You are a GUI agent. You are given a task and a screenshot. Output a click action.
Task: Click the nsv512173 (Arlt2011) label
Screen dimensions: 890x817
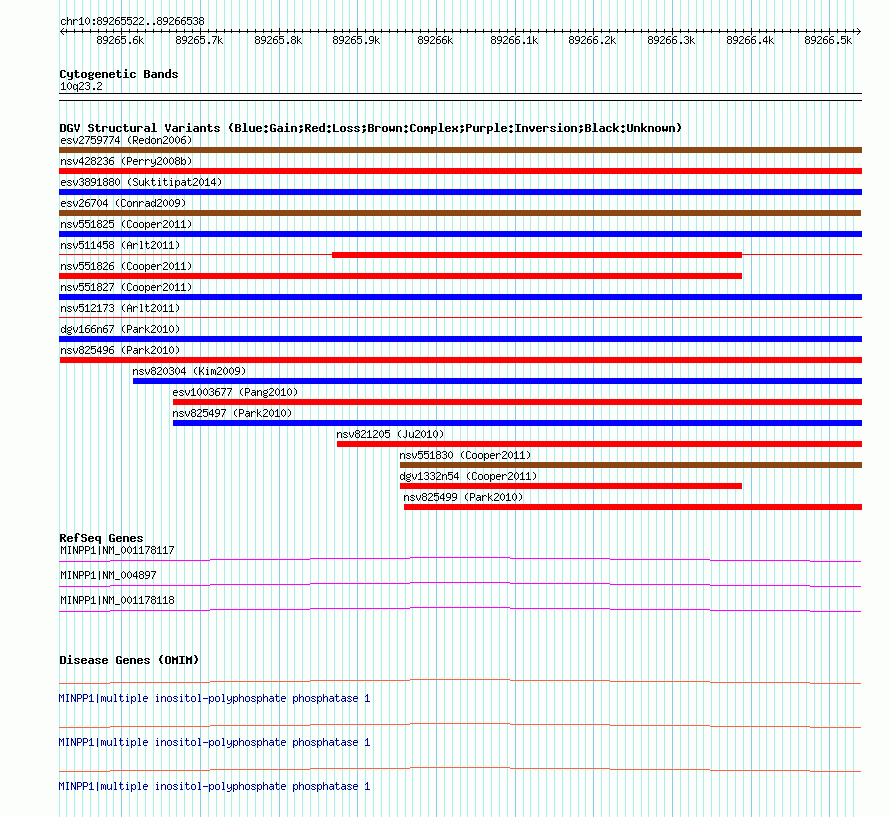(x=120, y=308)
